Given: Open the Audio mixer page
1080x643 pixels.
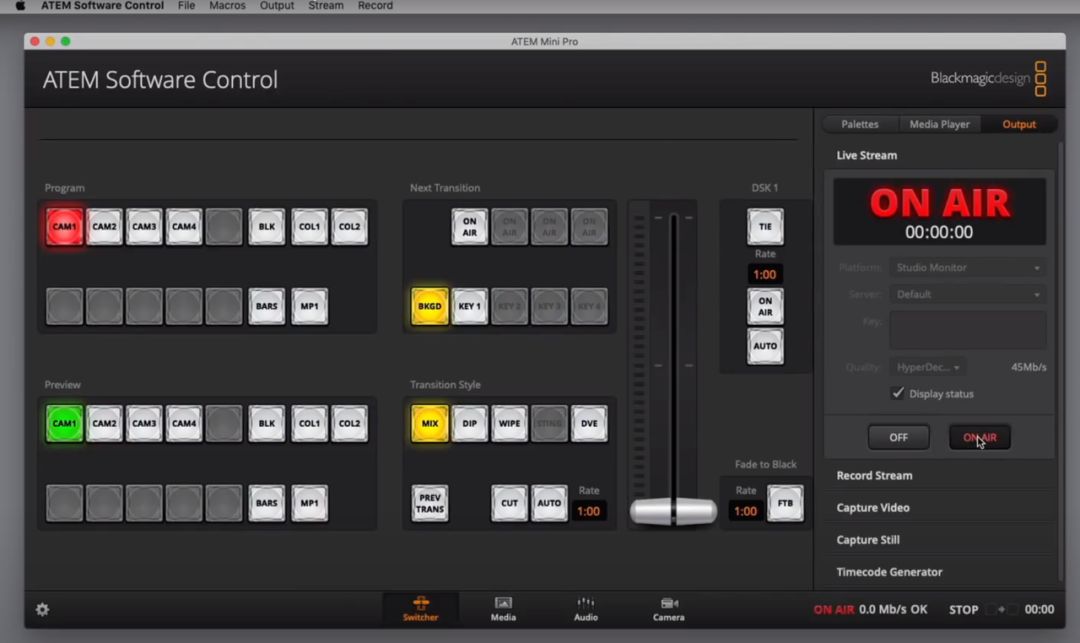Looking at the screenshot, I should click(585, 609).
